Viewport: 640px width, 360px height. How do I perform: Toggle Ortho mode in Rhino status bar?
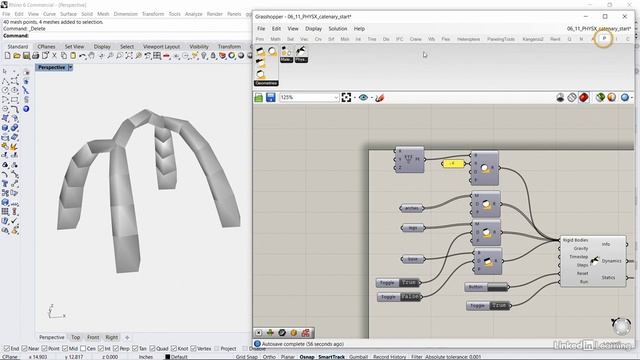pyautogui.click(x=269, y=357)
